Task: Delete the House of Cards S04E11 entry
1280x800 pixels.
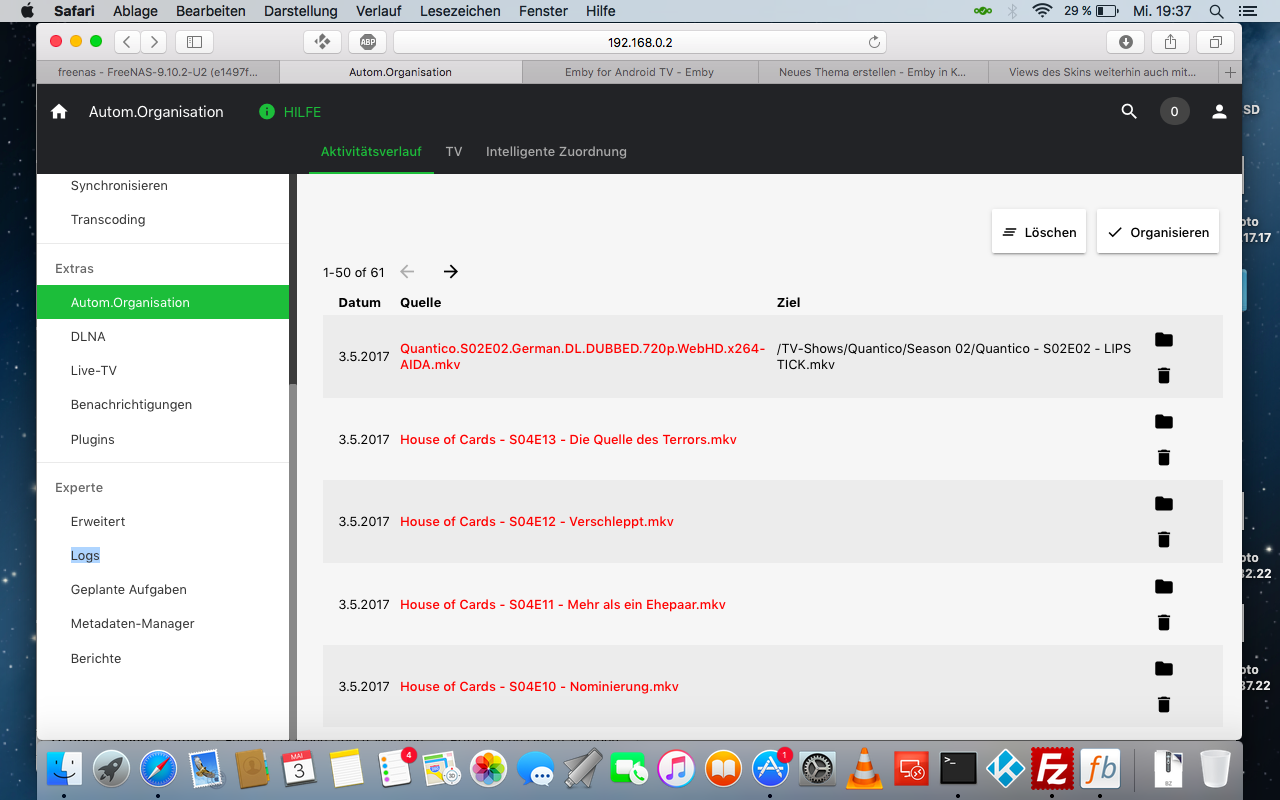Action: [x=1163, y=623]
